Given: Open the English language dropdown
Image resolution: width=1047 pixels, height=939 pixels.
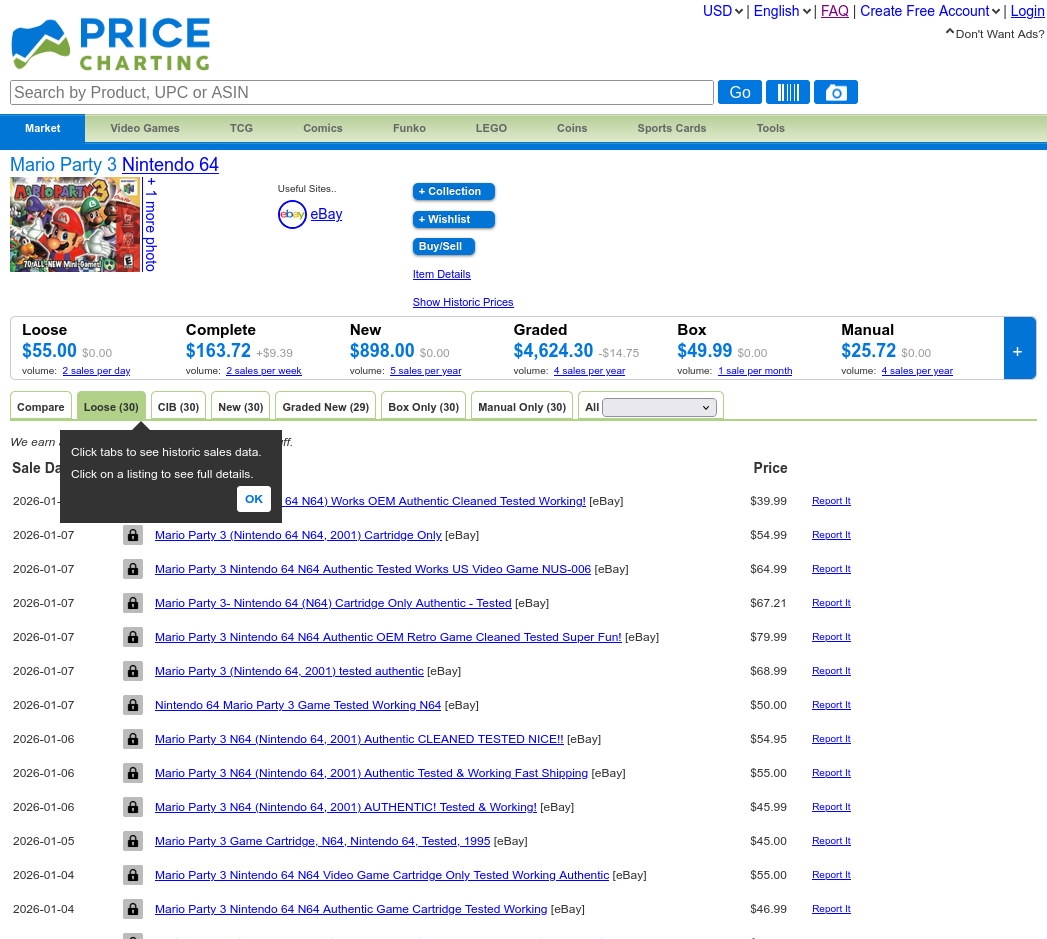Looking at the screenshot, I should pyautogui.click(x=782, y=11).
